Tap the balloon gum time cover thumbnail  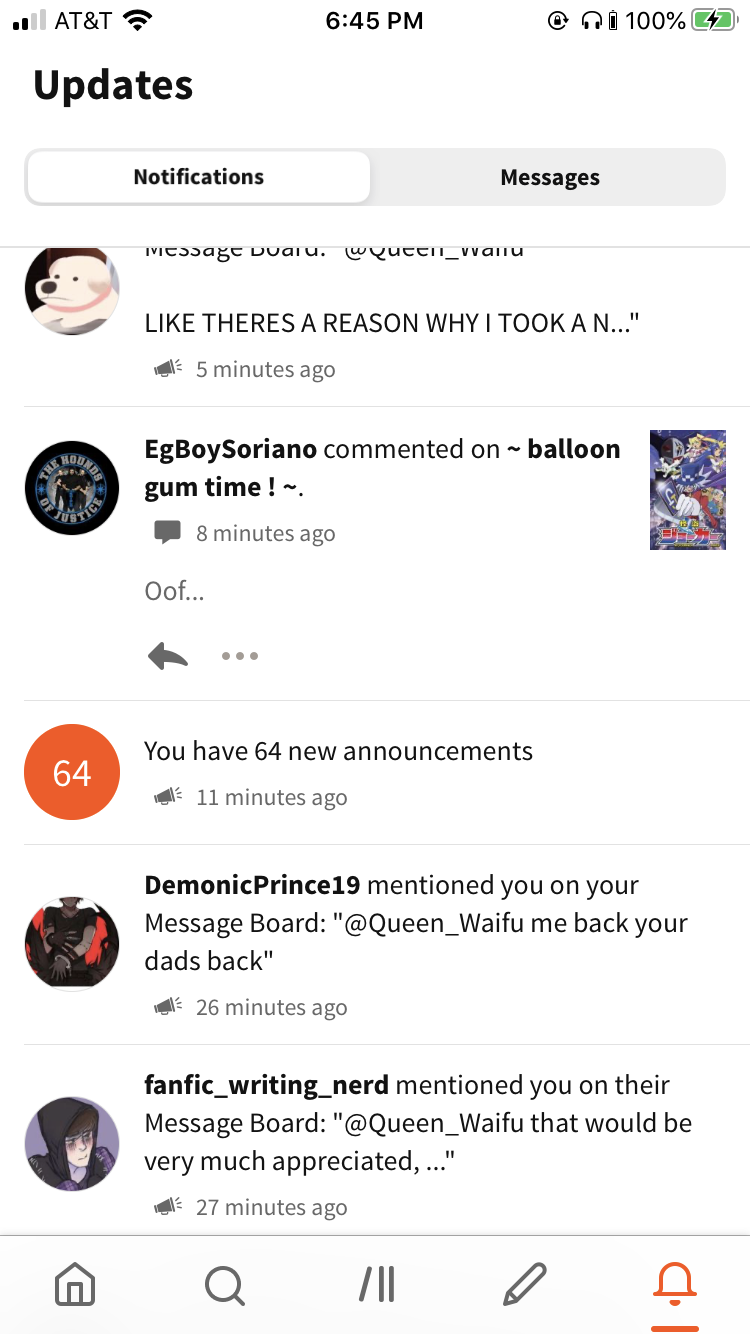[687, 490]
